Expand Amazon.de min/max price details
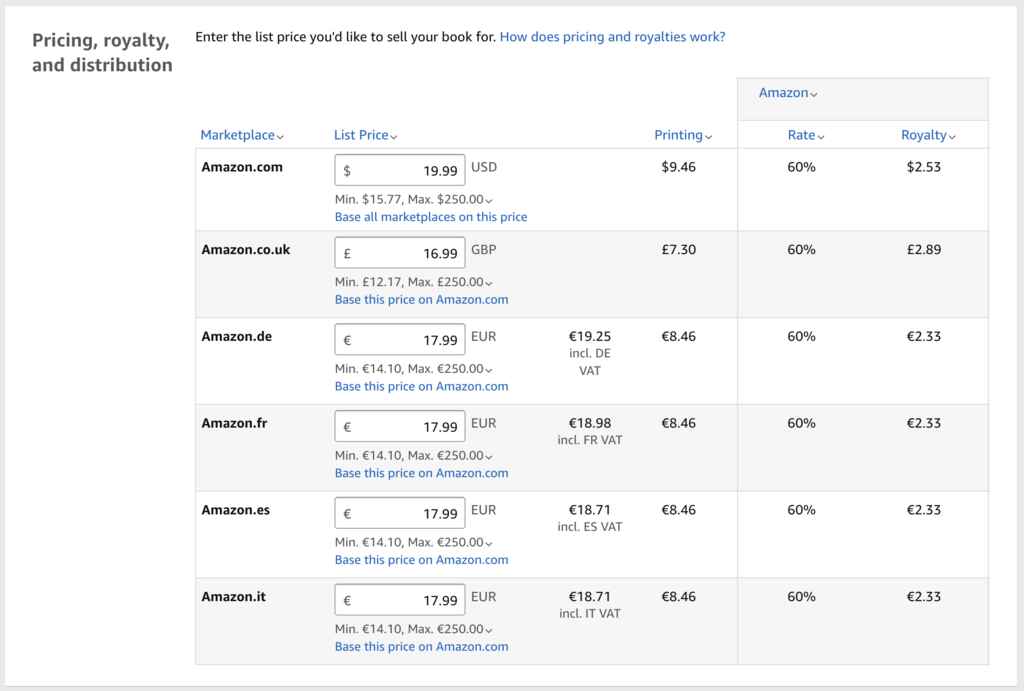This screenshot has height=691, width=1024. (413, 369)
